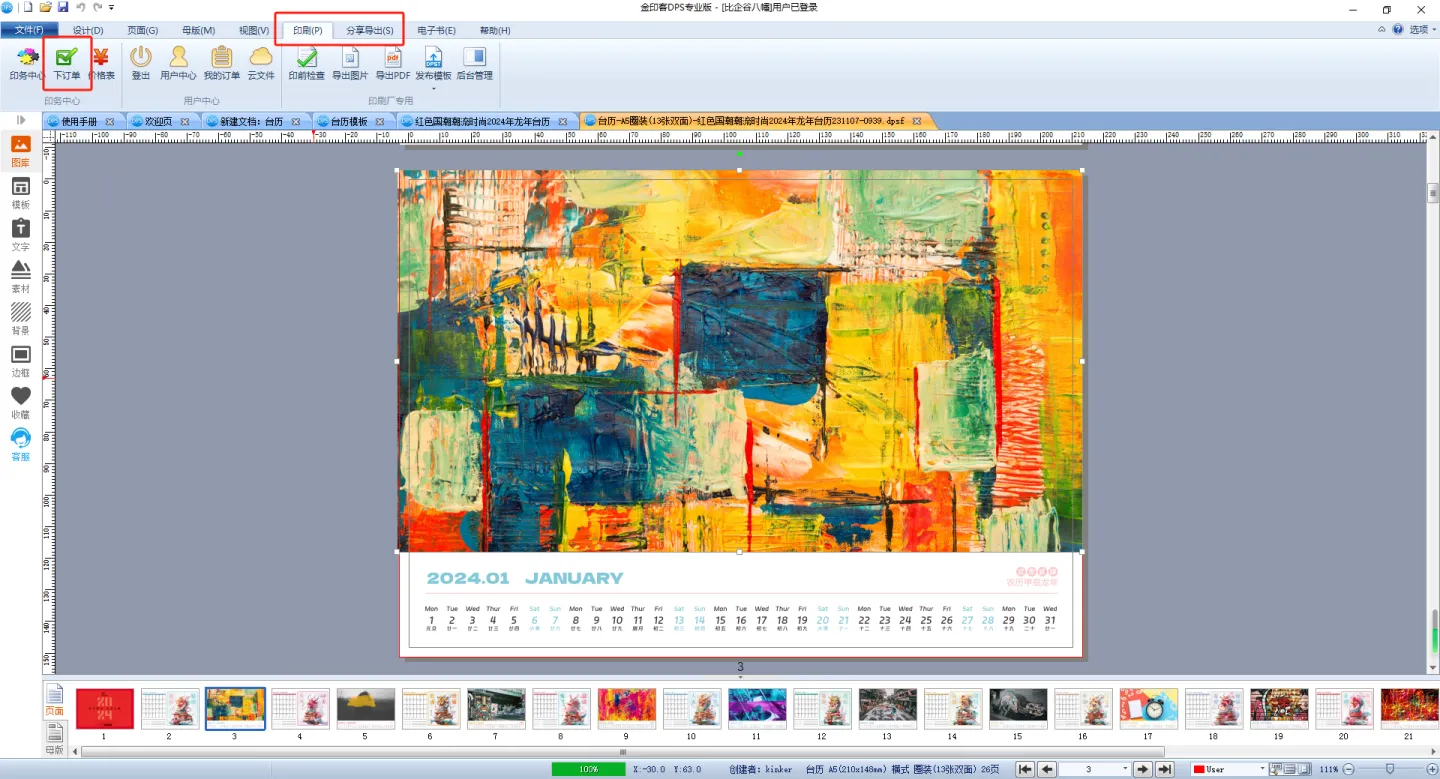
Task: Open the 素材 materials sidebar panel
Action: (20, 277)
